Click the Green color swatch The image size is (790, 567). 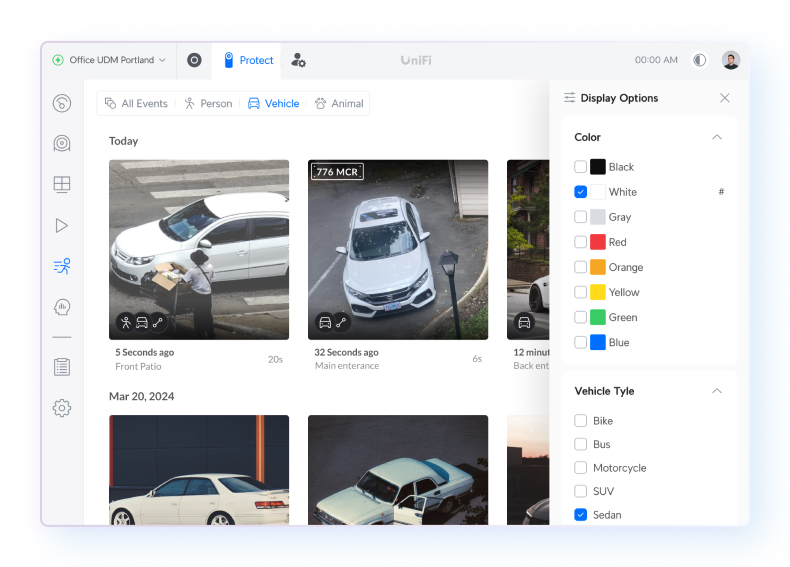point(598,318)
